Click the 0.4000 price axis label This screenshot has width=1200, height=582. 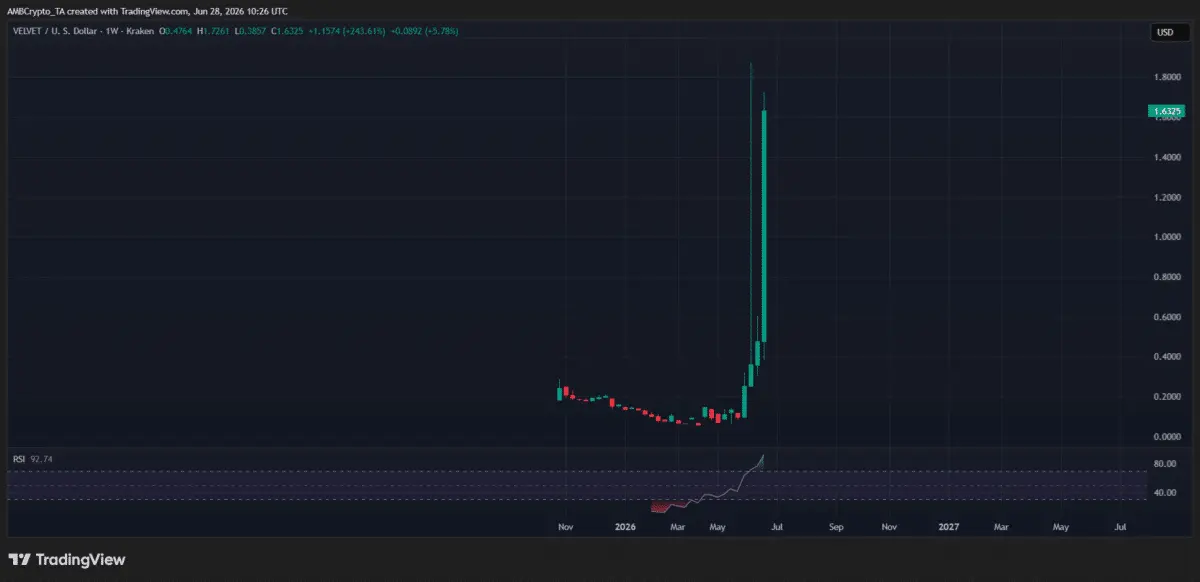pyautogui.click(x=1167, y=357)
